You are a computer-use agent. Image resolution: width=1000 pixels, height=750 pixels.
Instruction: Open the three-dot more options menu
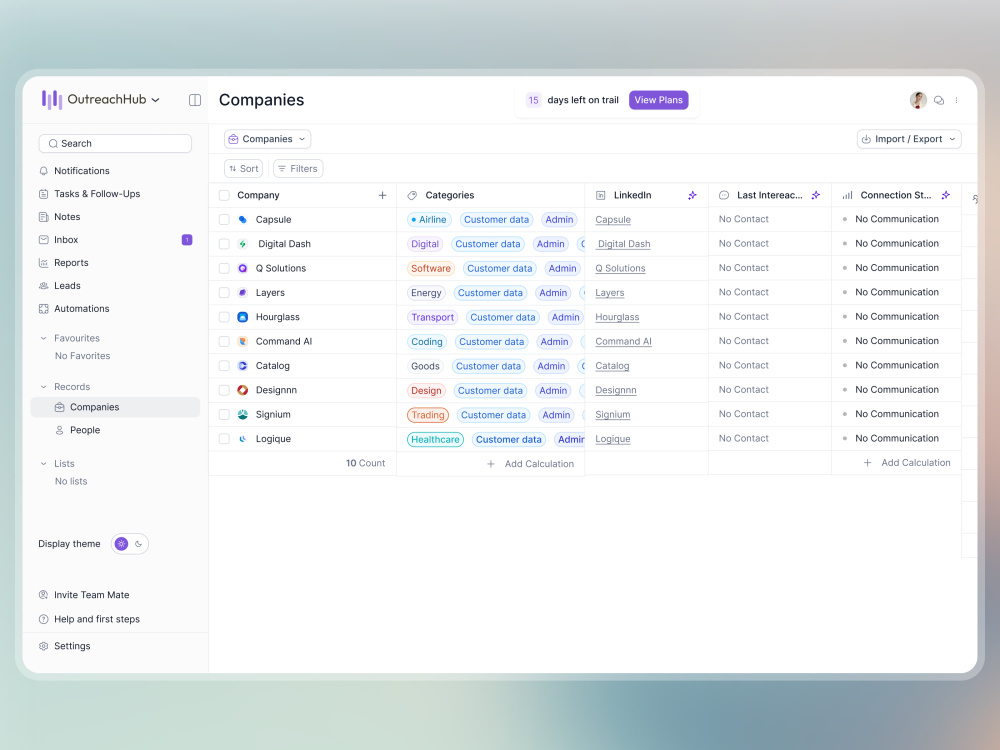(956, 100)
